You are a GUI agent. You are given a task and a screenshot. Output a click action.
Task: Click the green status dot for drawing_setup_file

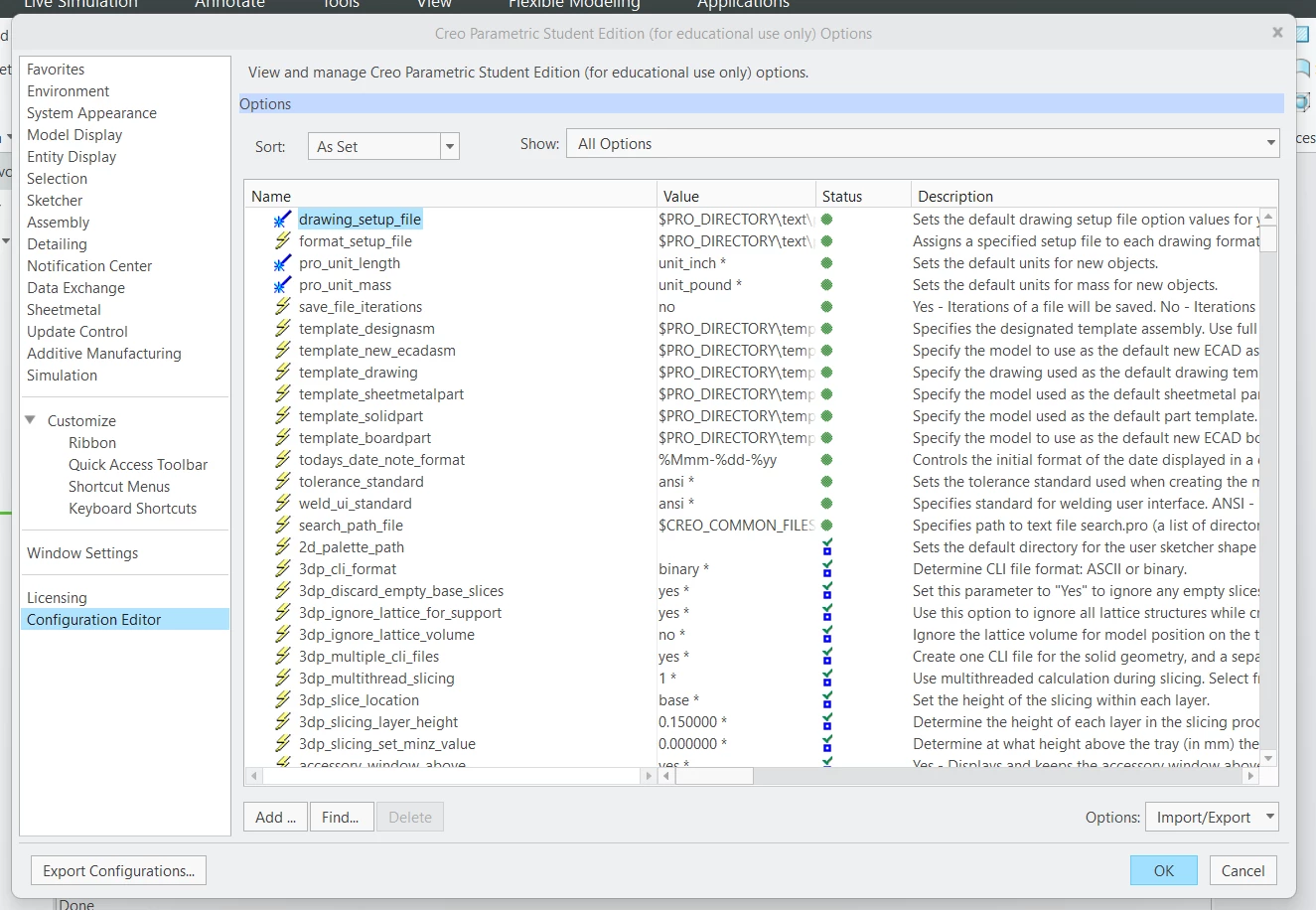826,220
